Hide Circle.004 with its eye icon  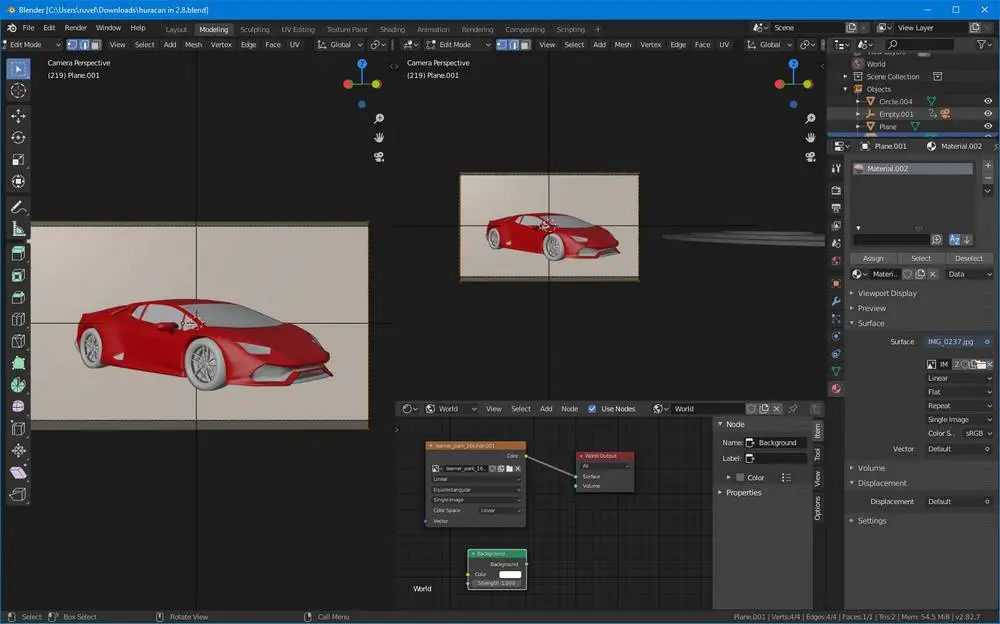[x=988, y=101]
